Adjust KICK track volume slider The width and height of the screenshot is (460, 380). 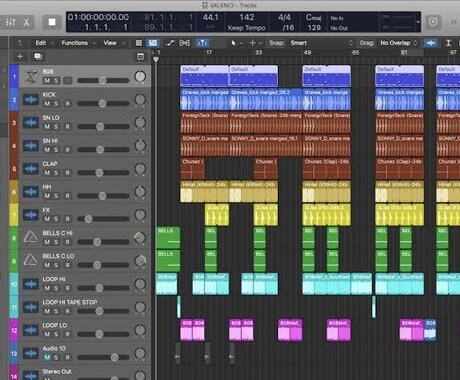(103, 104)
